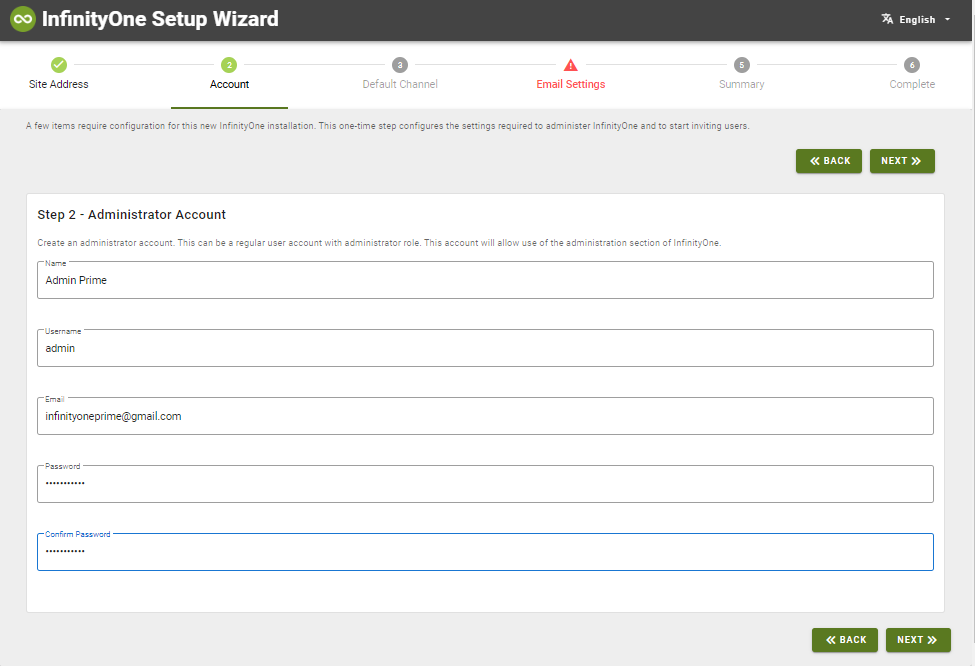Focus the Name field containing Admin Prime

point(485,280)
